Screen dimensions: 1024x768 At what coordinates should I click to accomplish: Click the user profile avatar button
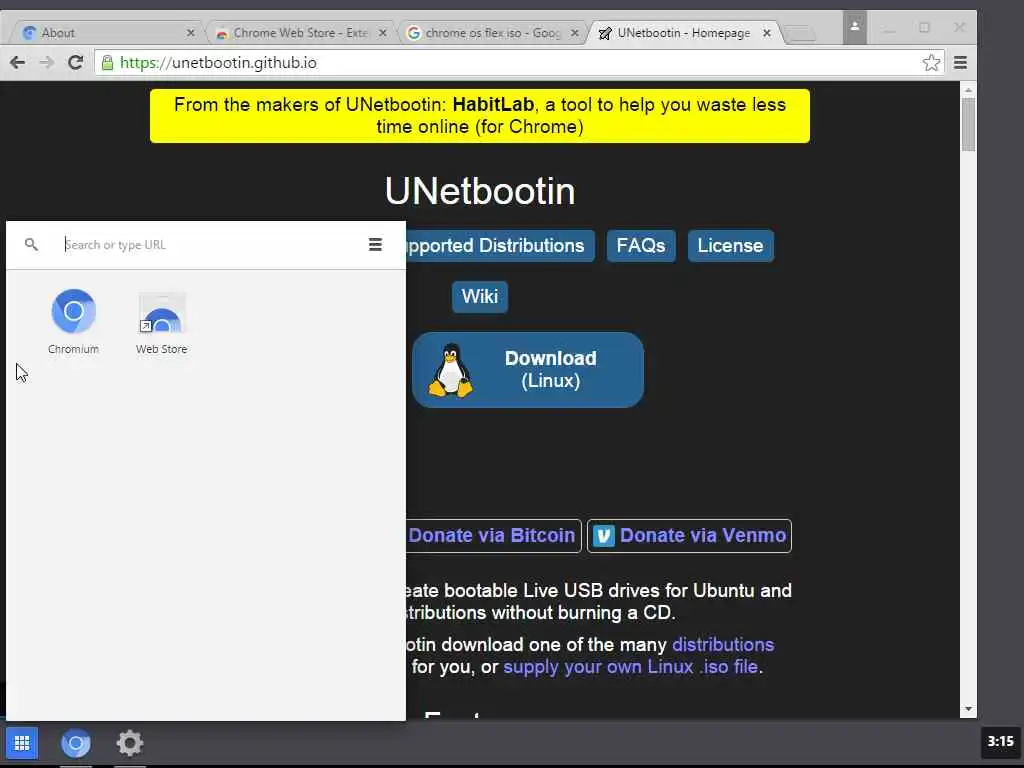pyautogui.click(x=854, y=27)
